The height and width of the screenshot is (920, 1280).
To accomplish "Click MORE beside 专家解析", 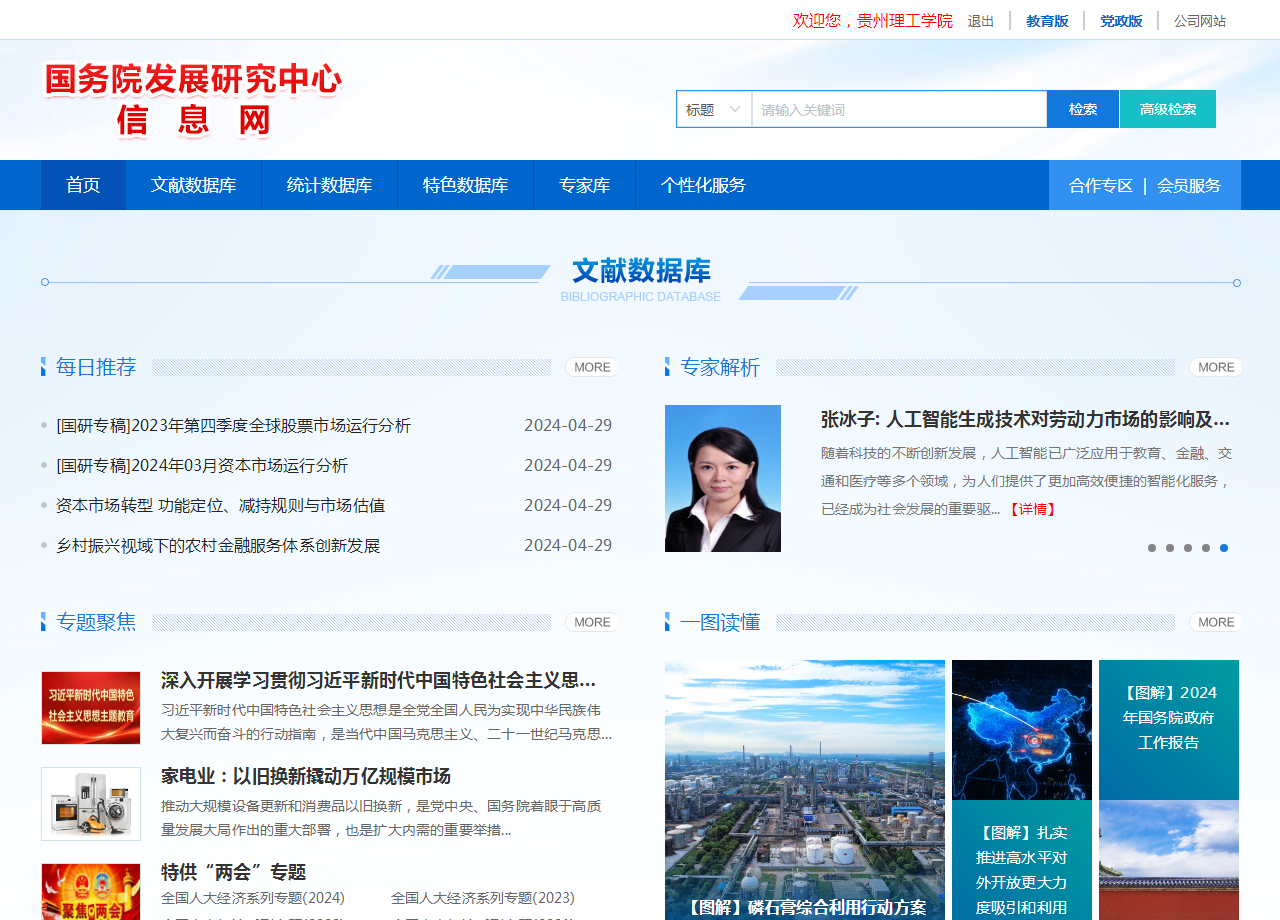I will click(x=1216, y=367).
